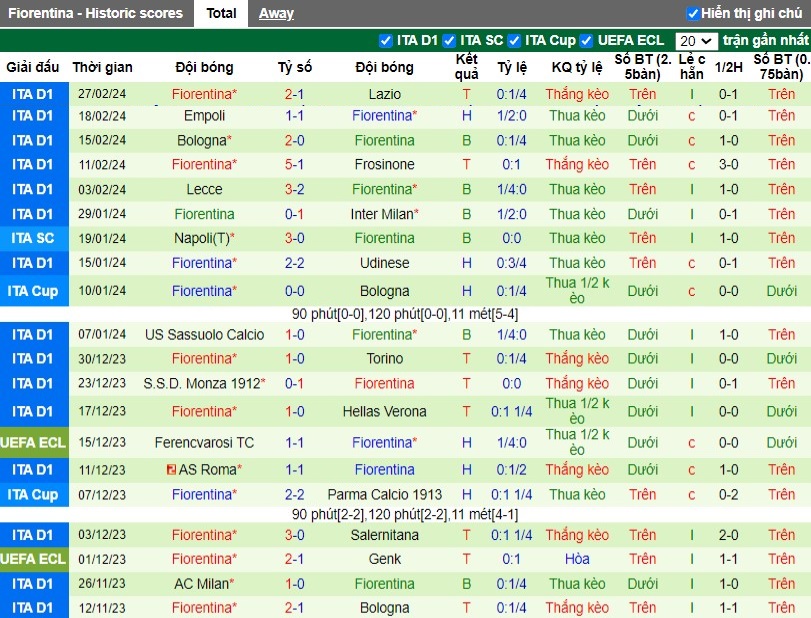Switch to the Total tab
Image resolution: width=811 pixels, height=618 pixels.
(x=221, y=13)
